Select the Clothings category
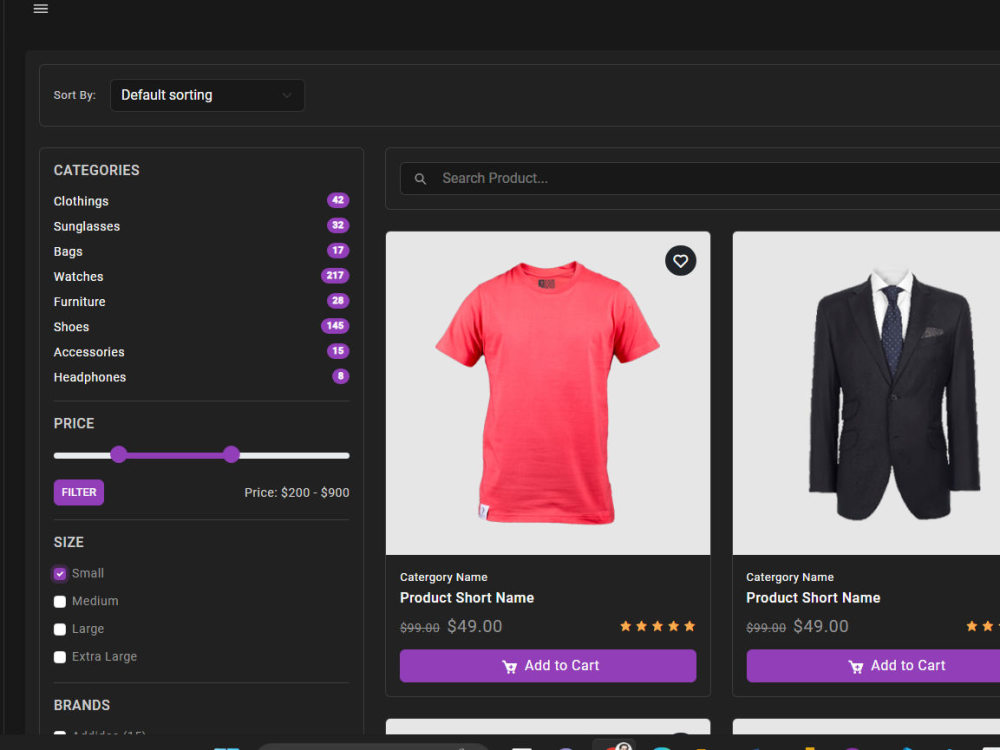 point(81,201)
